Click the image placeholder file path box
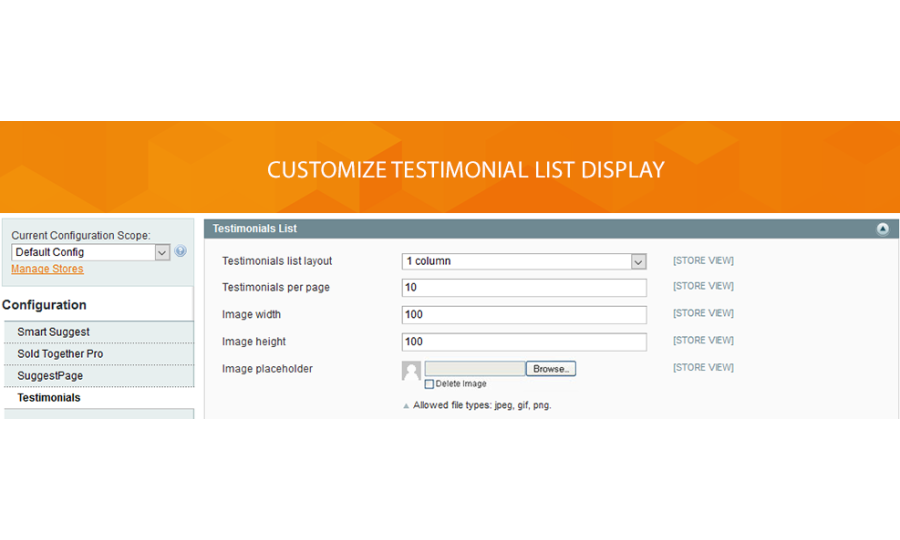The height and width of the screenshot is (540, 900). click(x=475, y=369)
